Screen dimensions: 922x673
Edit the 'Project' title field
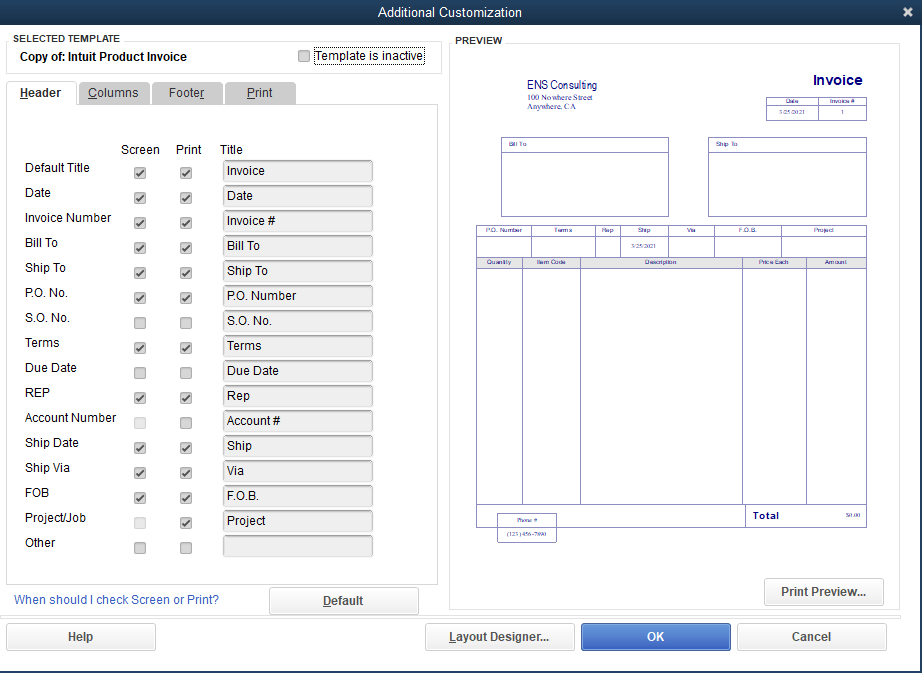coord(298,521)
